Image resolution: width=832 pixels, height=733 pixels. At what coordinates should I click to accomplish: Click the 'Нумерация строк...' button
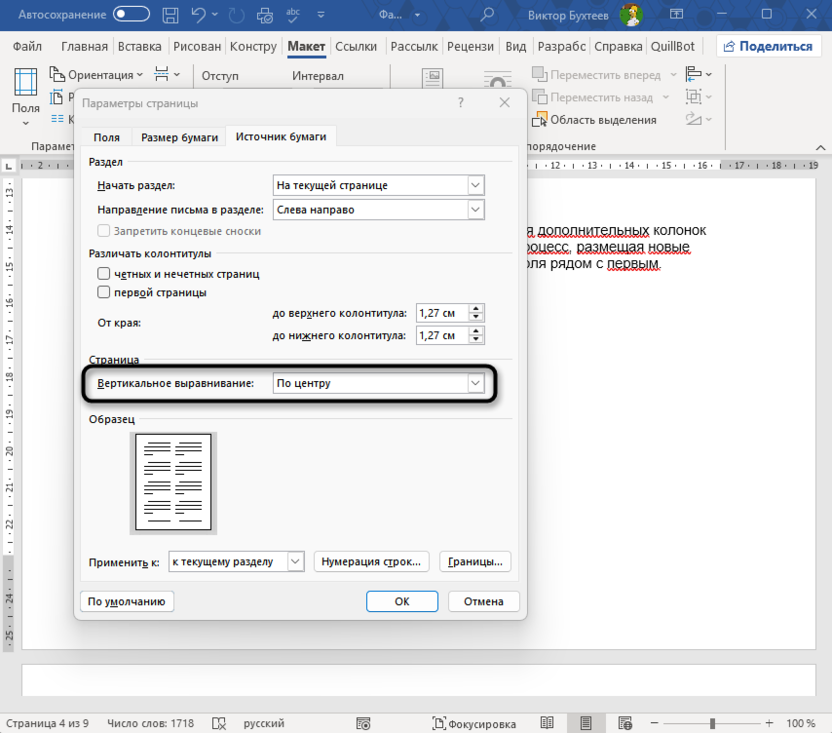pyautogui.click(x=373, y=562)
